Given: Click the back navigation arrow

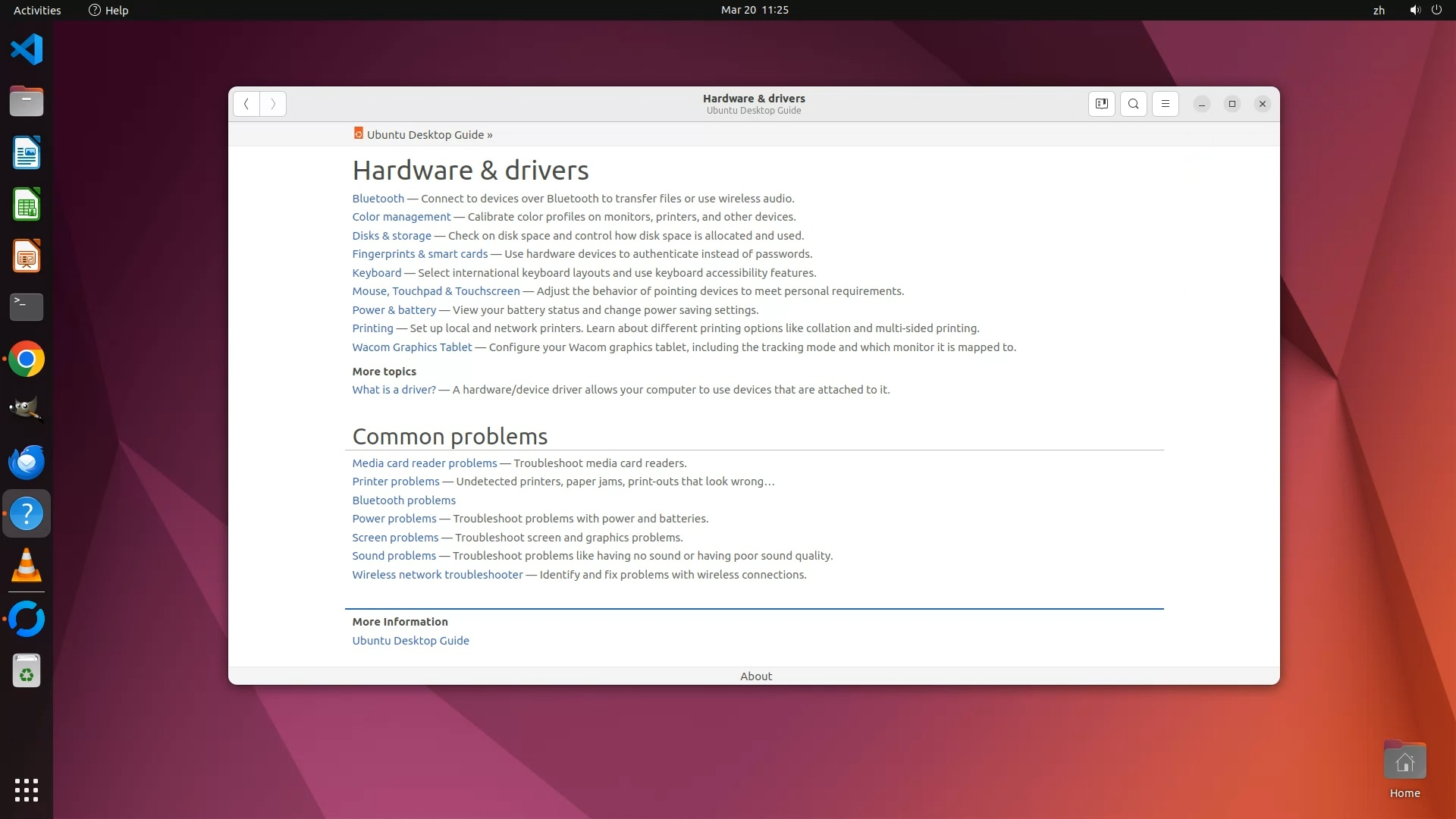Looking at the screenshot, I should (246, 104).
